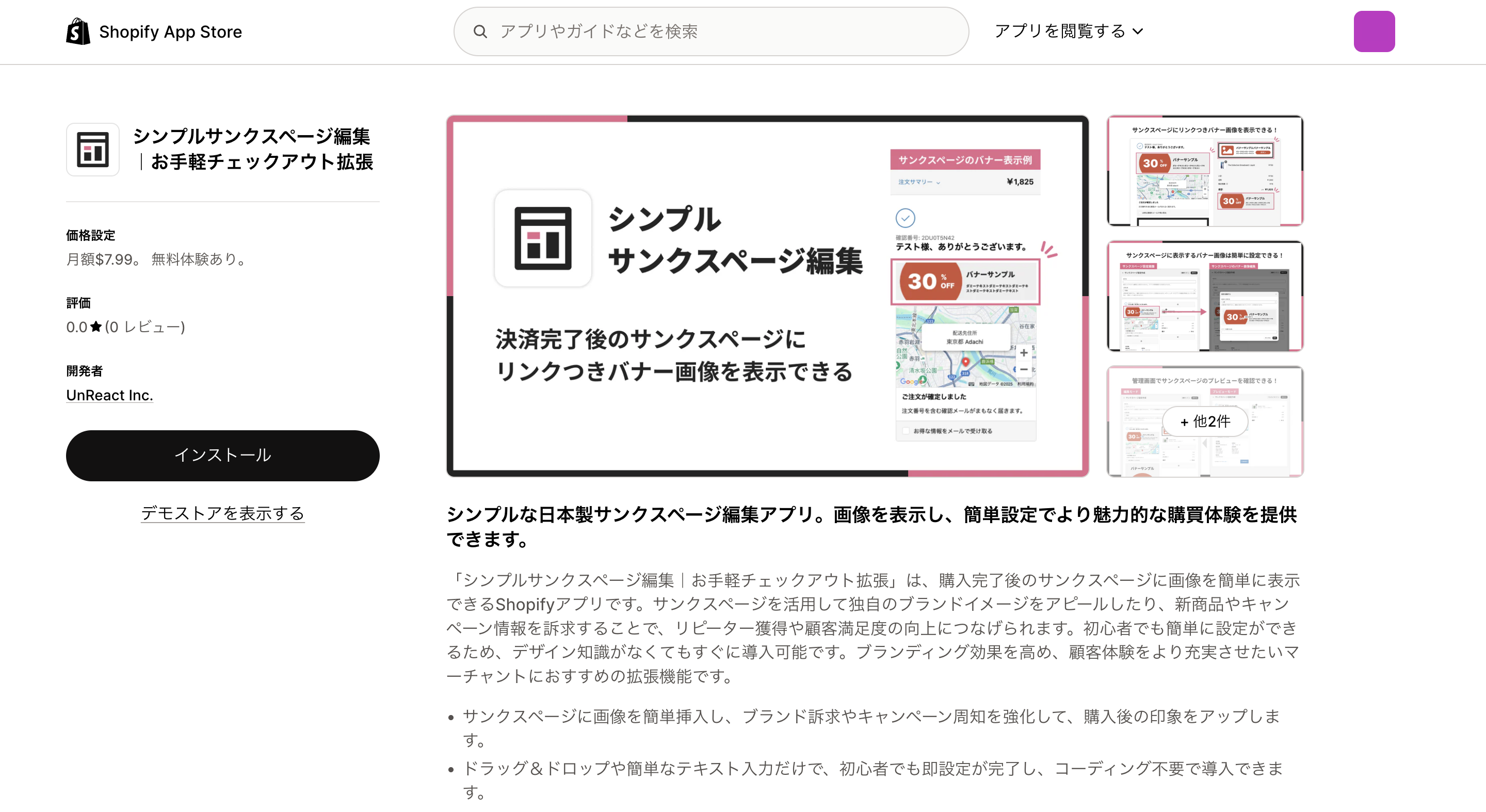Screen dimensions: 1486x812
Task: Click the インストール install button
Action: coord(223,455)
